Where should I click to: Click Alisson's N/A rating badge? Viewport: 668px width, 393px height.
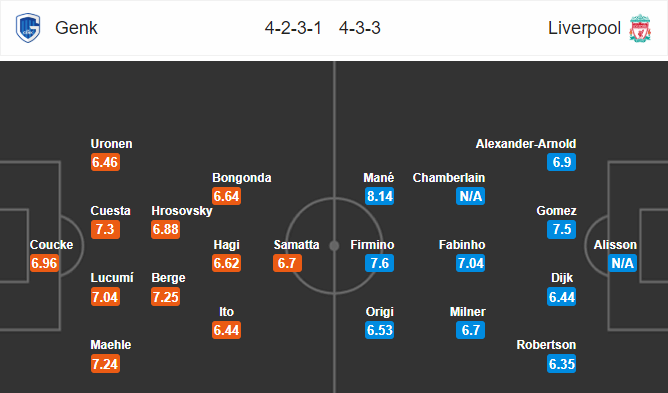click(623, 263)
